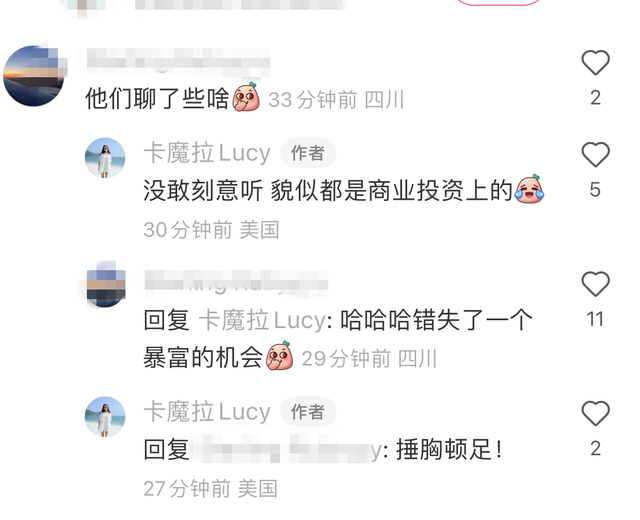Like the 捶胸顿足 reply

click(595, 413)
